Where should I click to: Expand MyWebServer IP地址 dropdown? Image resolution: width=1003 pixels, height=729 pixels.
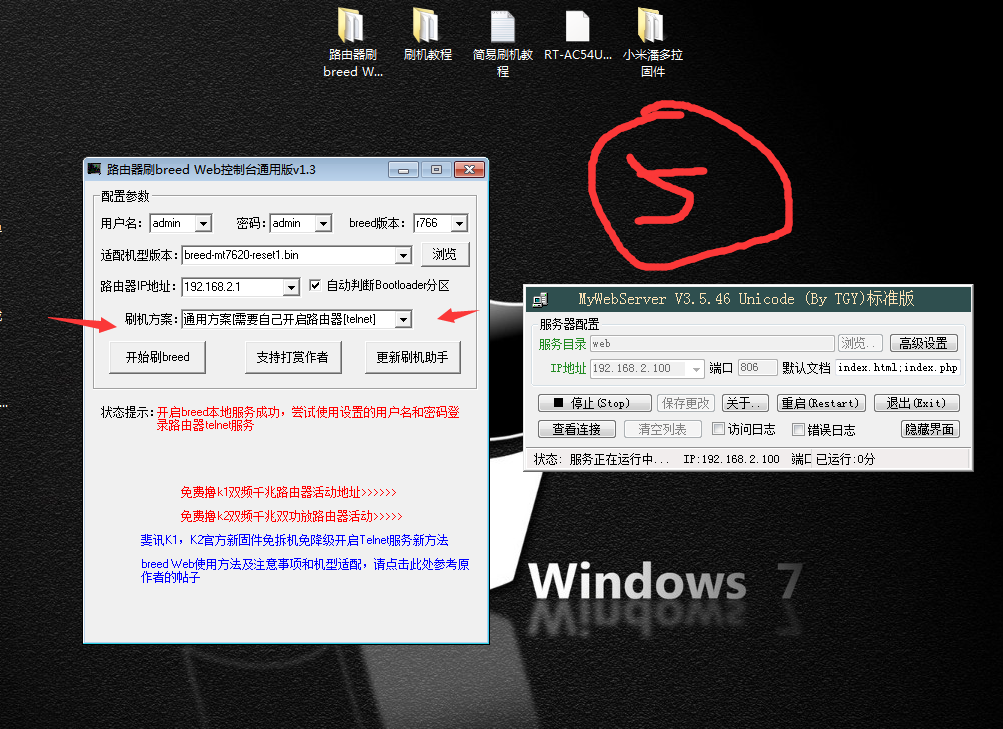696,369
